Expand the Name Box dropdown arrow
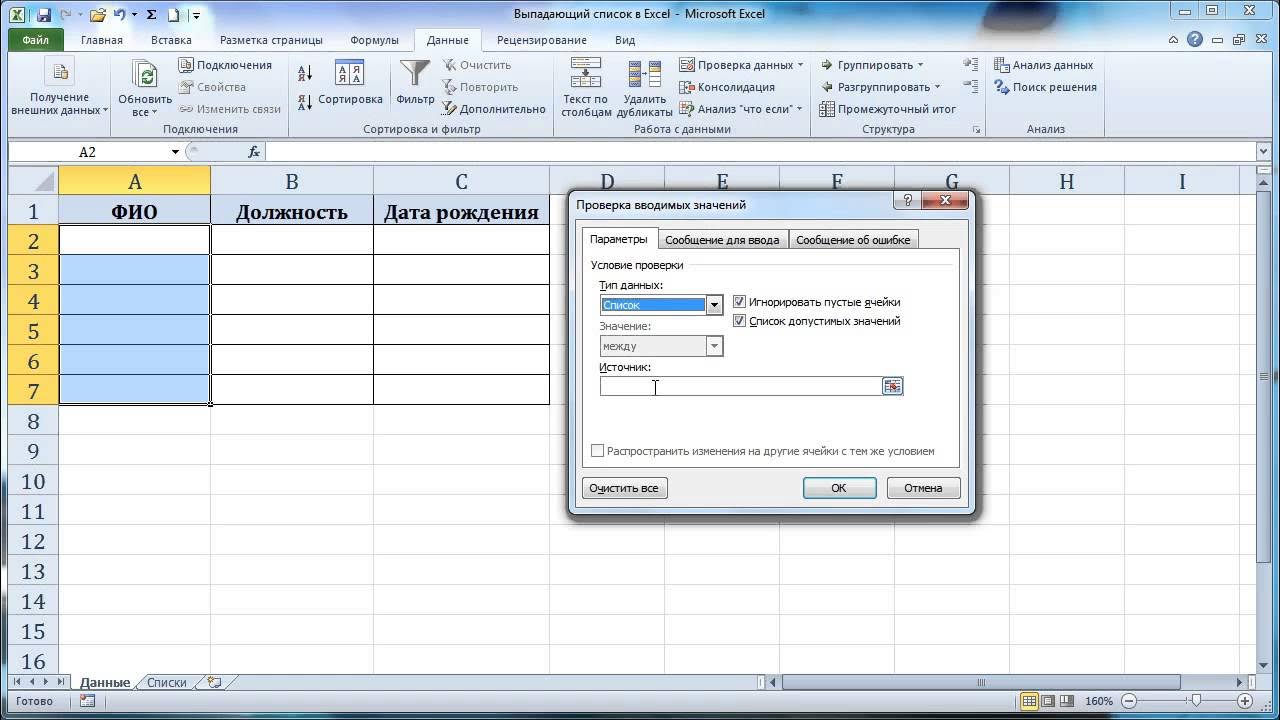This screenshot has width=1280, height=720. (x=175, y=152)
